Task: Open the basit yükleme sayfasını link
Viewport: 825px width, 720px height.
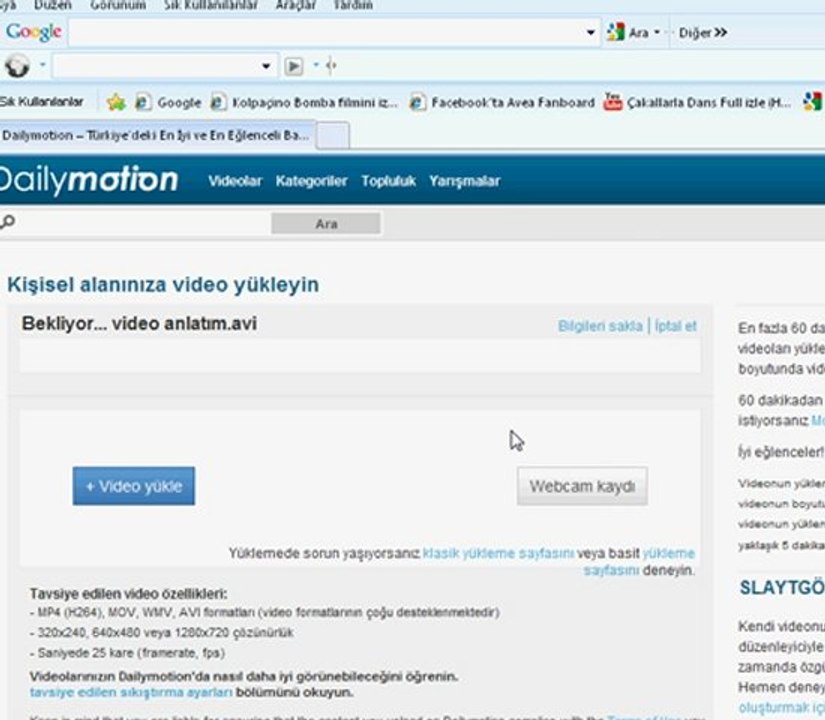Action: pos(640,562)
